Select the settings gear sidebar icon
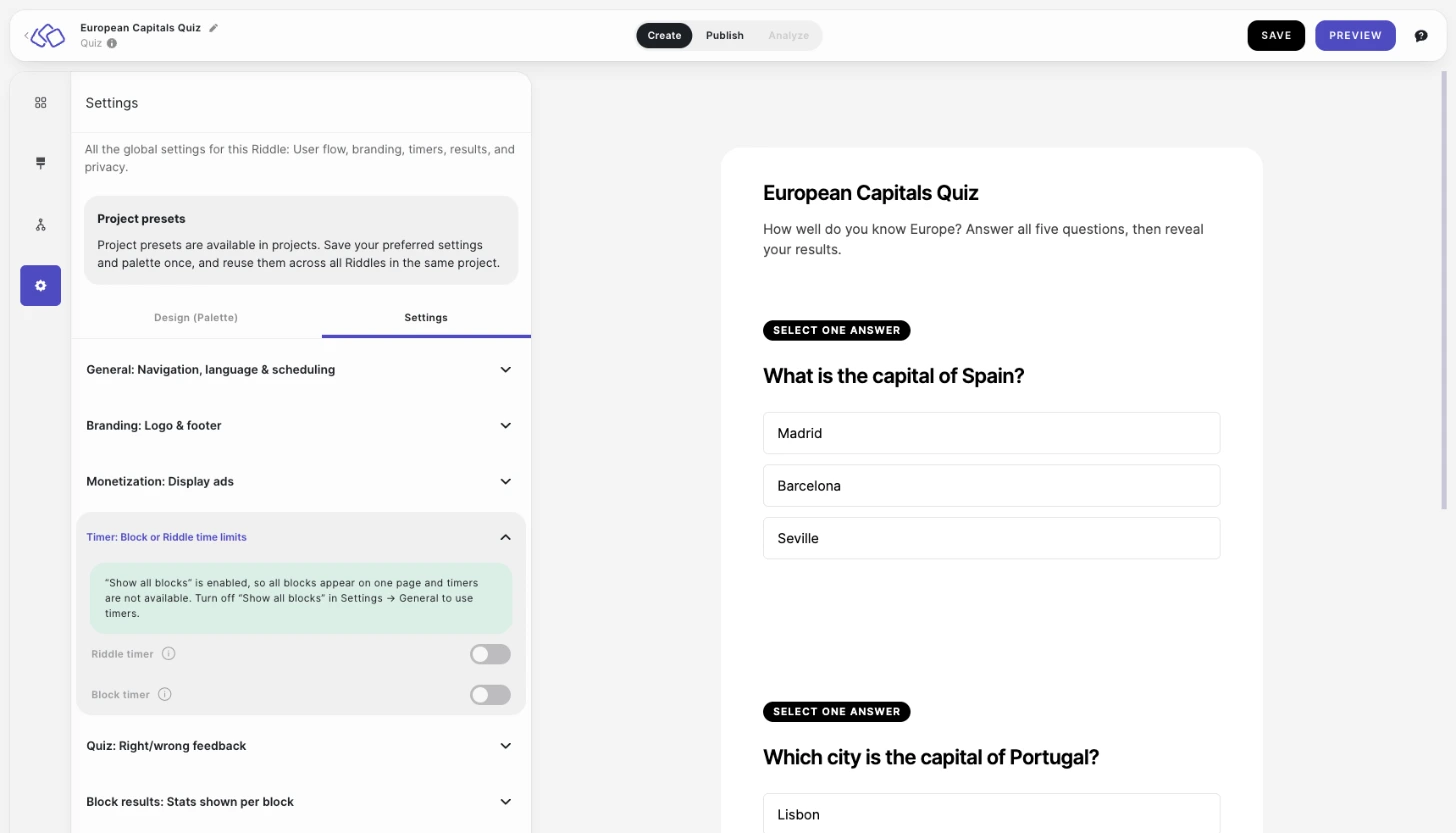The height and width of the screenshot is (833, 1456). click(x=41, y=286)
